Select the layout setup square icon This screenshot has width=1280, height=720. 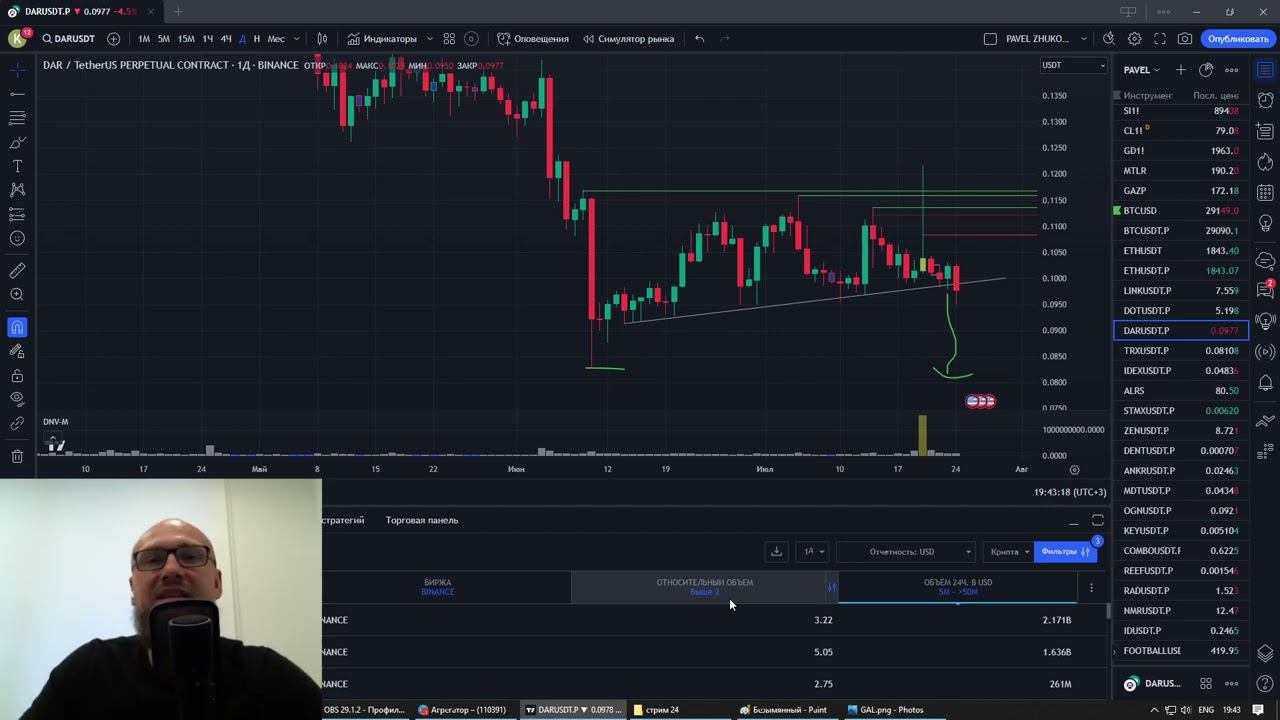(x=990, y=39)
